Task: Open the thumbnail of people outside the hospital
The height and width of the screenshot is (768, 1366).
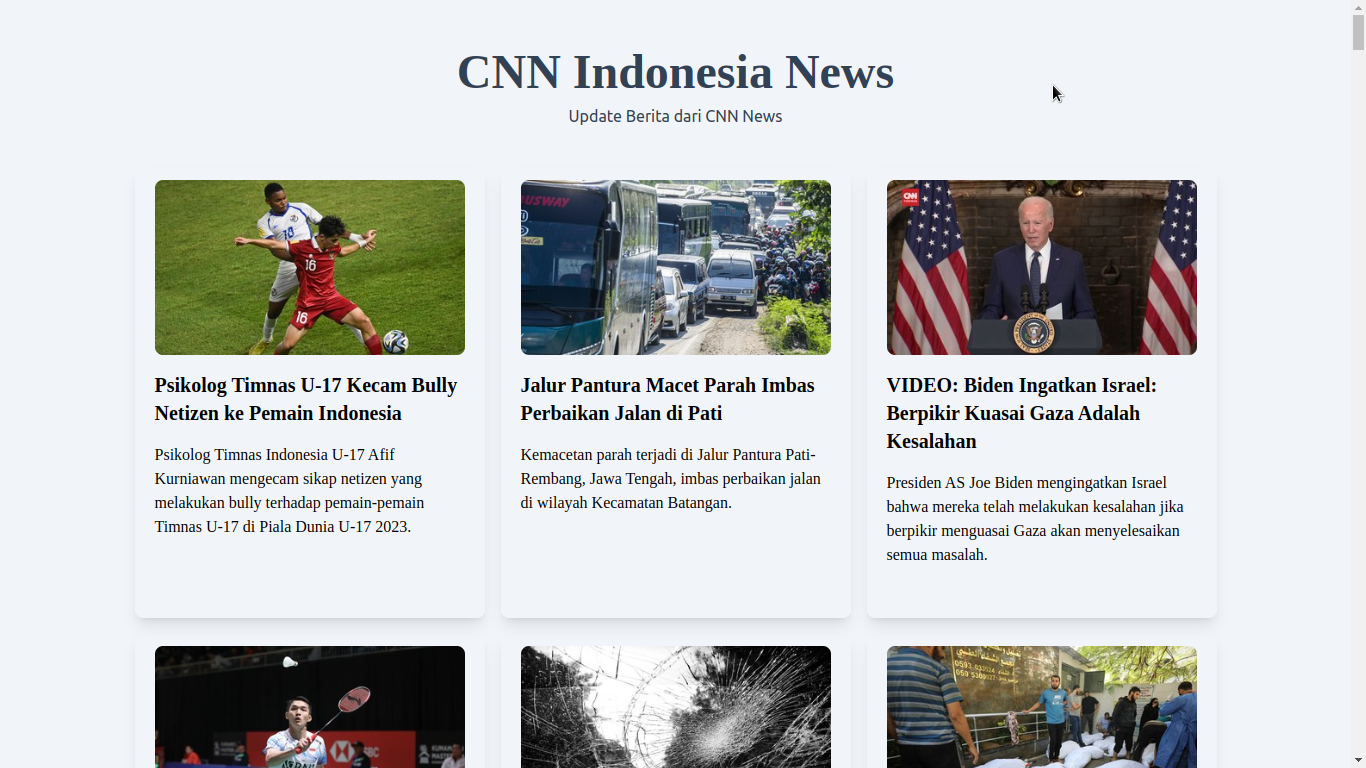Action: 1042,707
